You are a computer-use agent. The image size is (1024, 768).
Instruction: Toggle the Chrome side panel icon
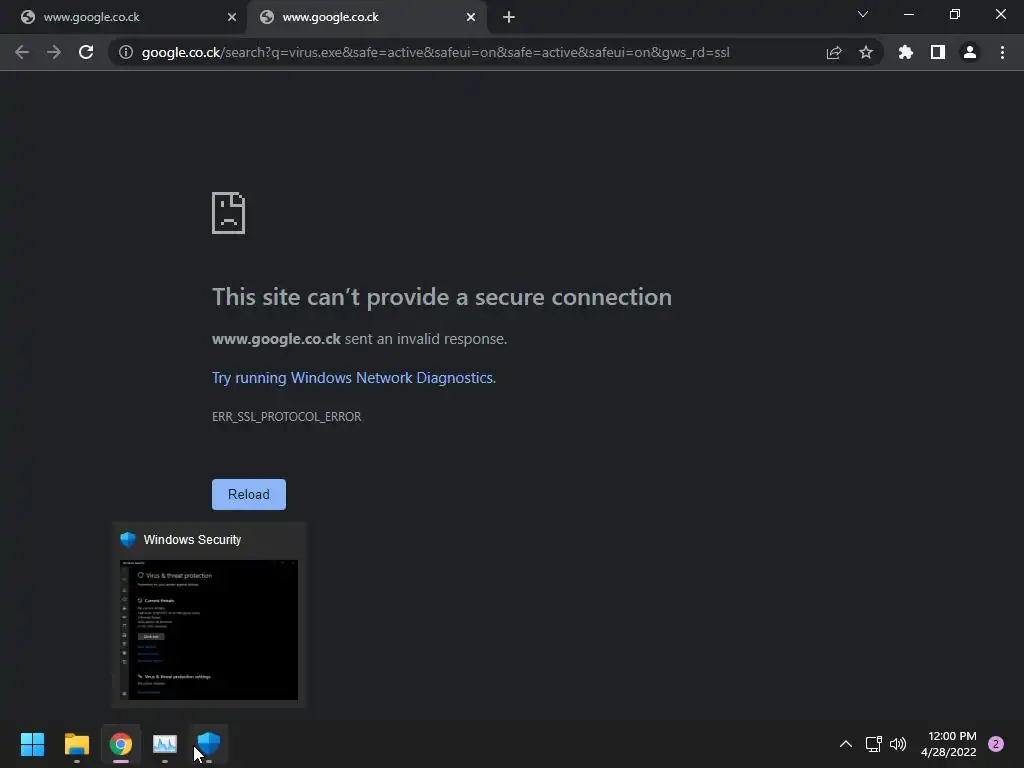(x=938, y=52)
